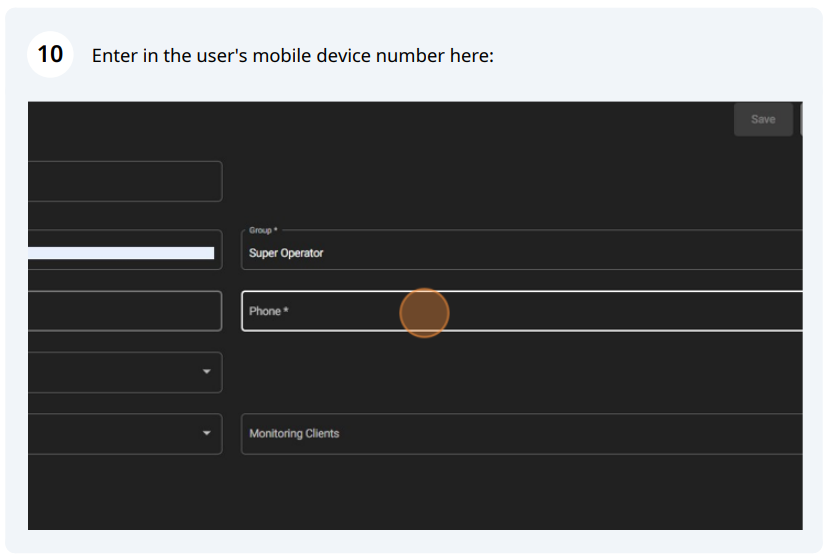Expand the lower left dropdown arrow
The image size is (832, 558).
207,433
